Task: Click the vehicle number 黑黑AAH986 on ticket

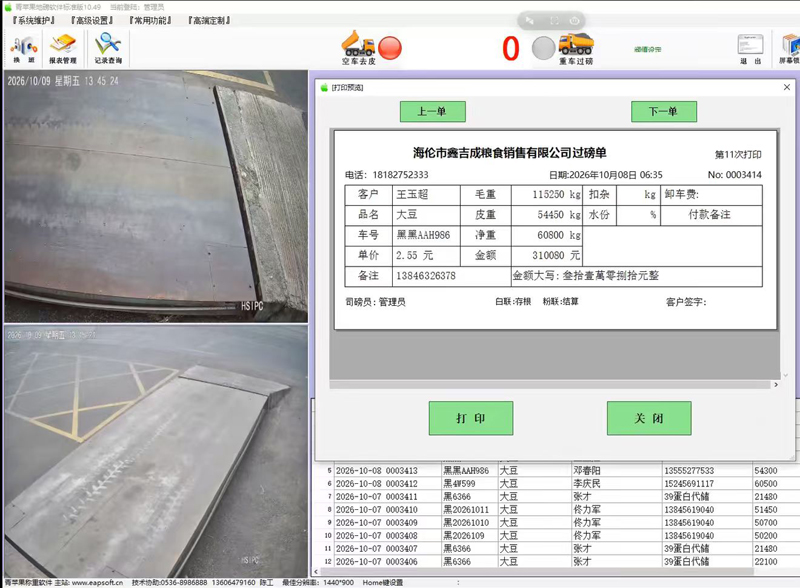Action: click(x=423, y=235)
